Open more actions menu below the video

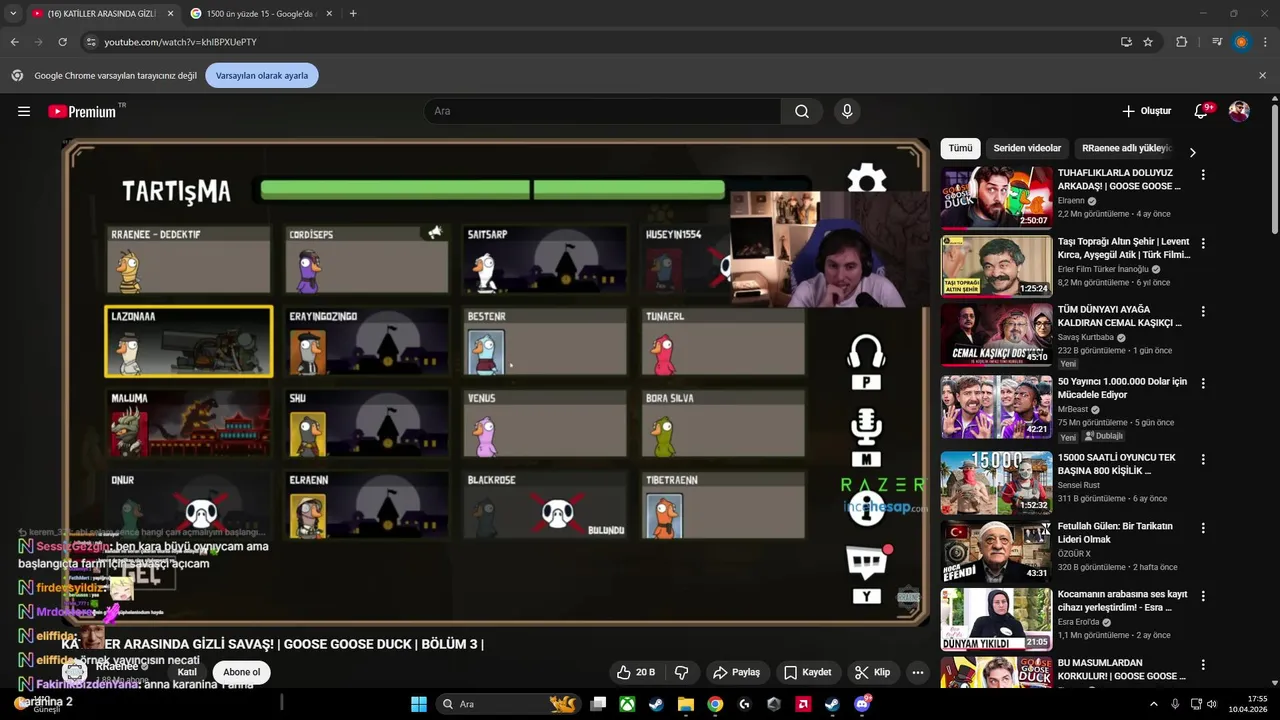(917, 672)
